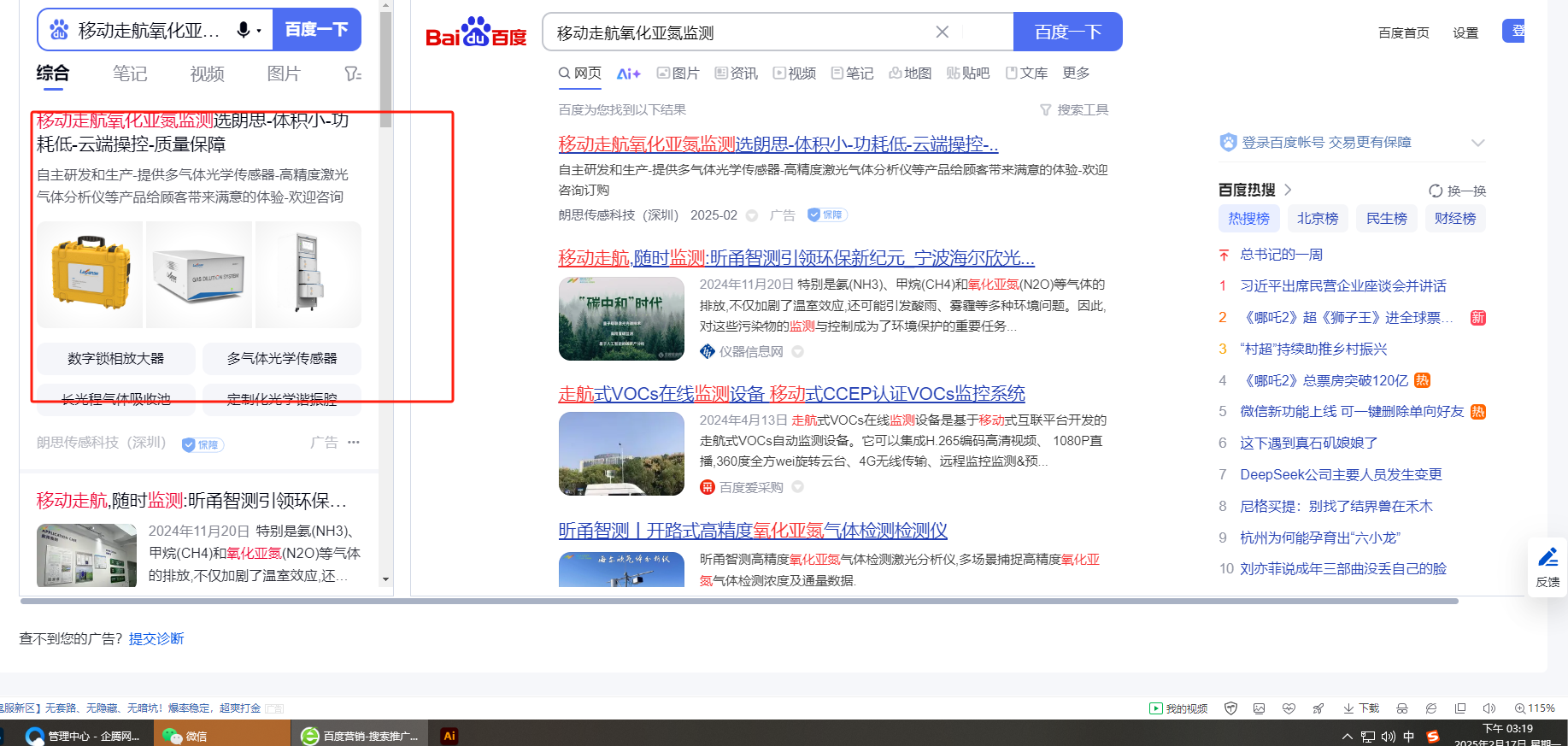Image resolution: width=1568 pixels, height=746 pixels.
Task: Mute browser sound via speaker icon
Action: pyautogui.click(x=1489, y=708)
